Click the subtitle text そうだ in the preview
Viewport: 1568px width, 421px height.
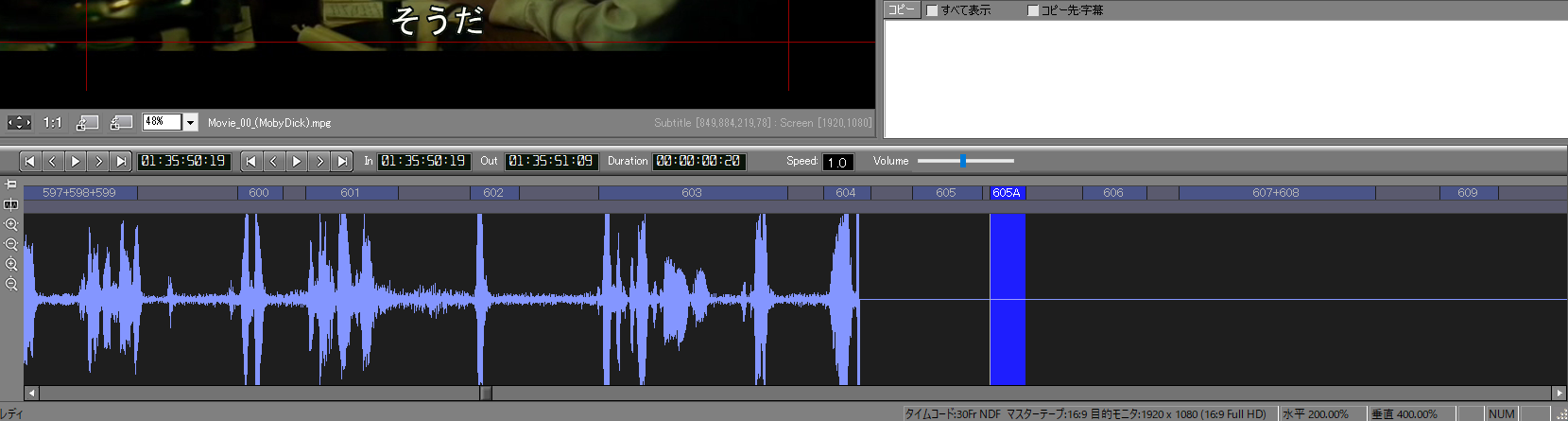tap(438, 20)
